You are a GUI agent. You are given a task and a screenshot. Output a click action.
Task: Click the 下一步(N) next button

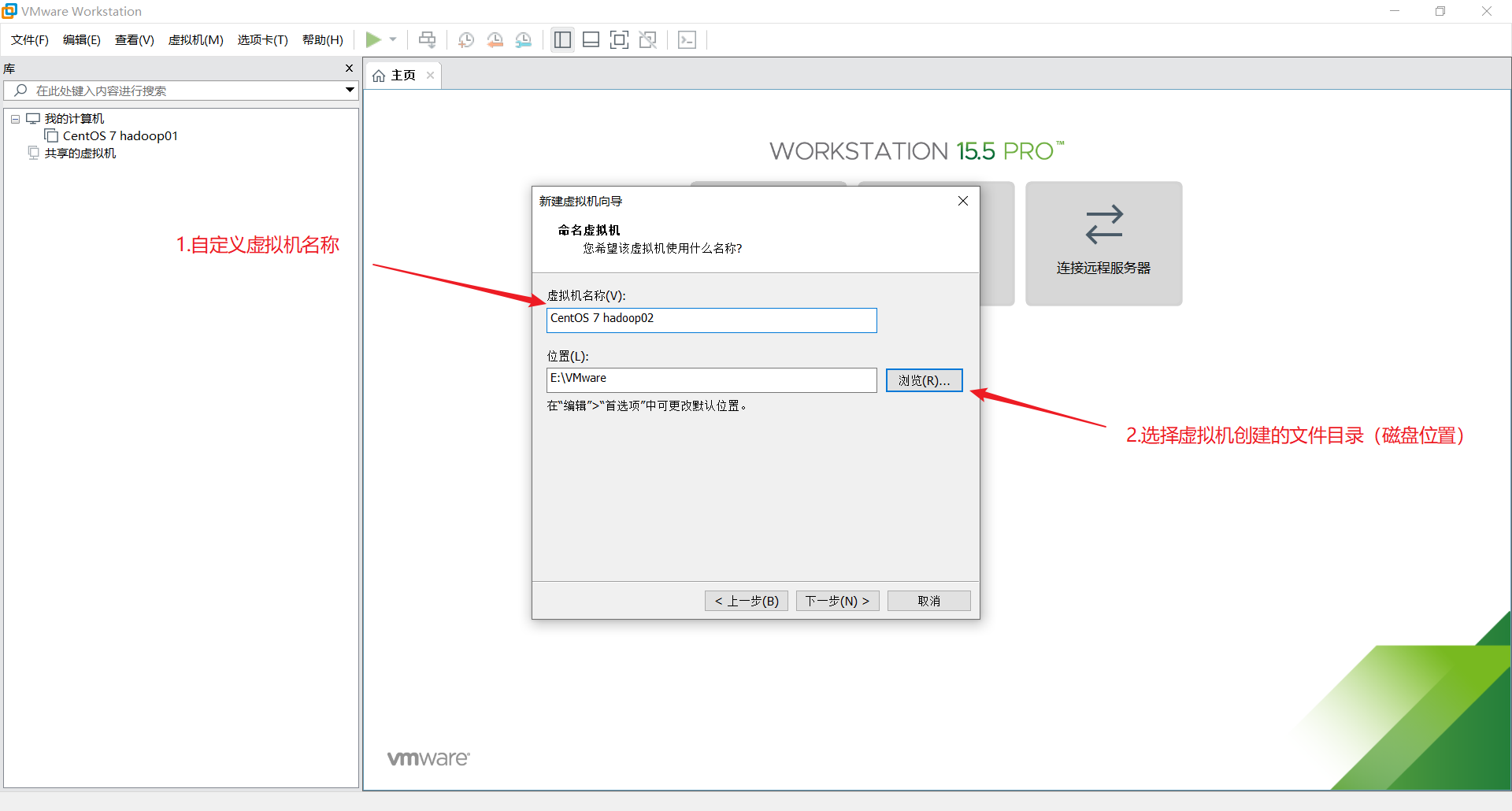click(x=837, y=601)
